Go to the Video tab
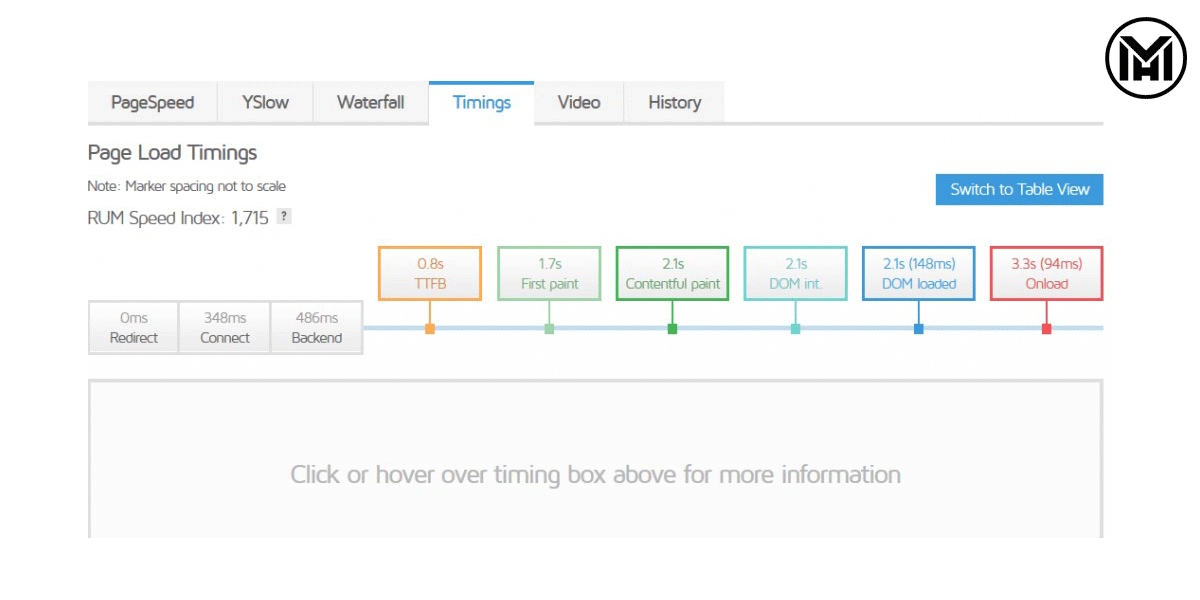 (579, 102)
